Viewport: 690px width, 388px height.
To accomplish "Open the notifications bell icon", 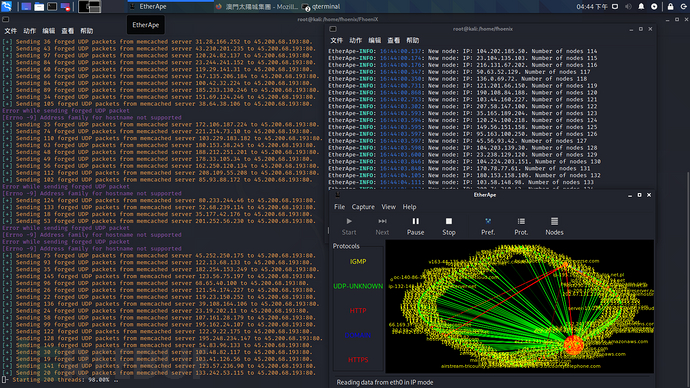I will [641, 7].
